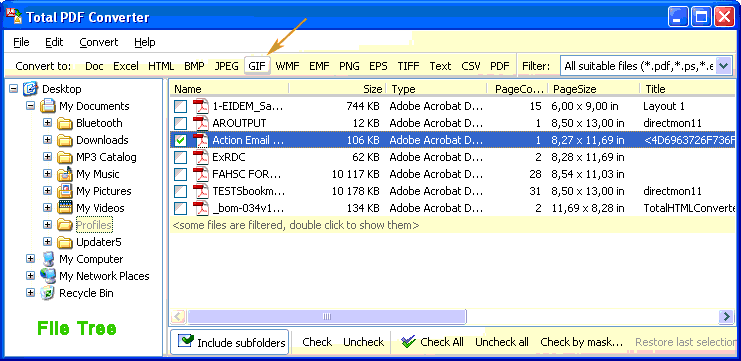The width and height of the screenshot is (741, 361).
Task: Convert to Excel format
Action: tap(126, 66)
